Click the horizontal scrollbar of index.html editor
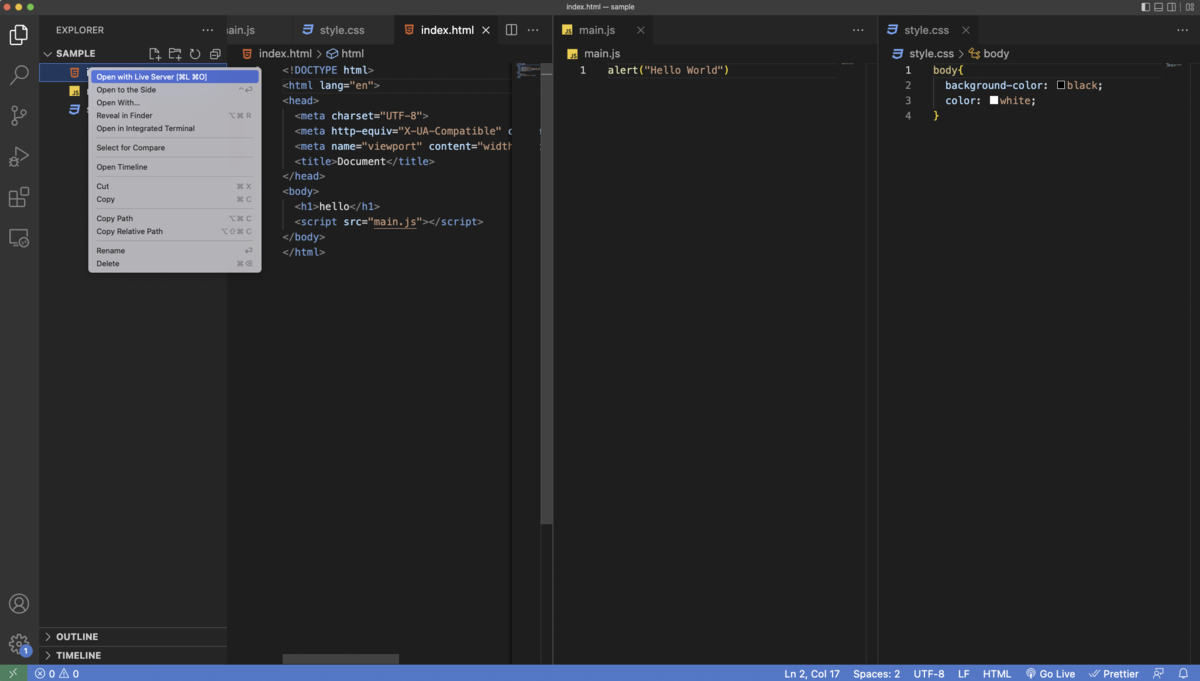The width and height of the screenshot is (1200, 681). coord(340,659)
